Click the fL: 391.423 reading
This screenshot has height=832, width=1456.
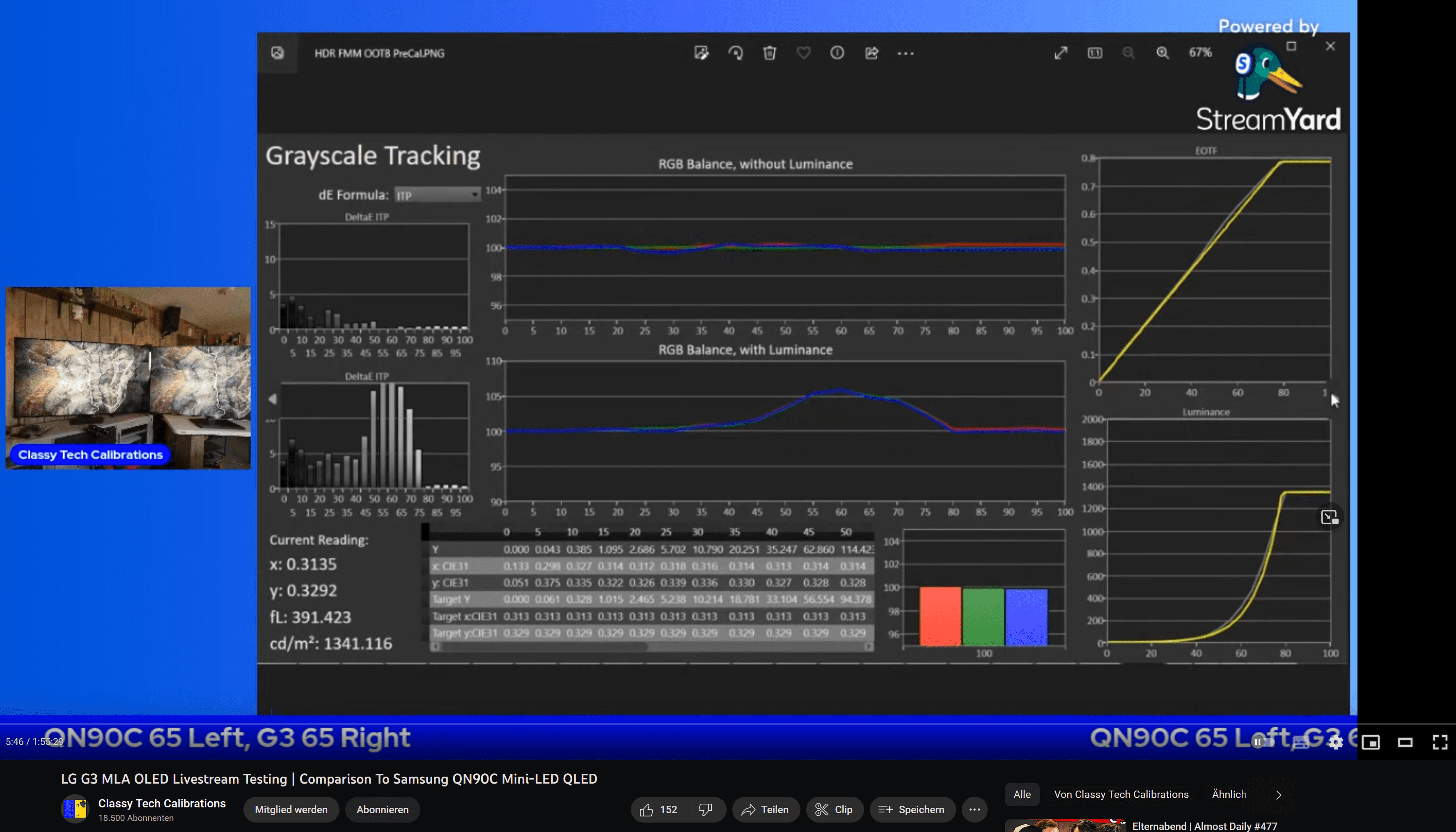310,617
